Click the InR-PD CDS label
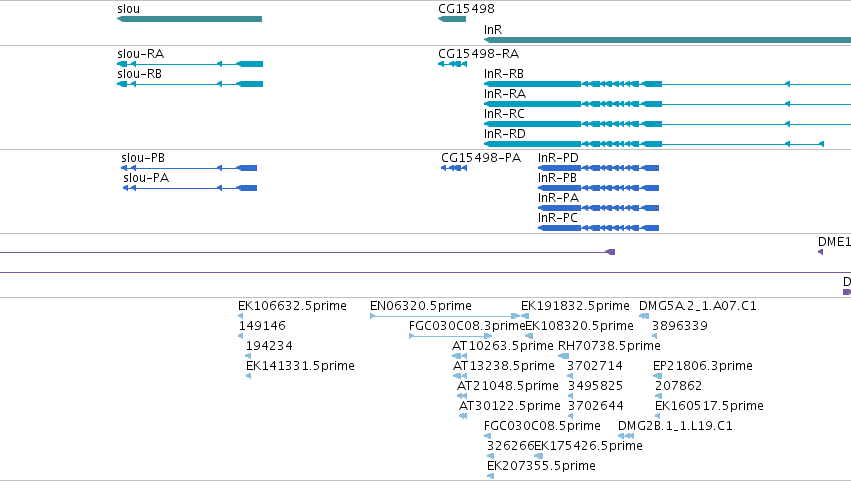 point(558,158)
